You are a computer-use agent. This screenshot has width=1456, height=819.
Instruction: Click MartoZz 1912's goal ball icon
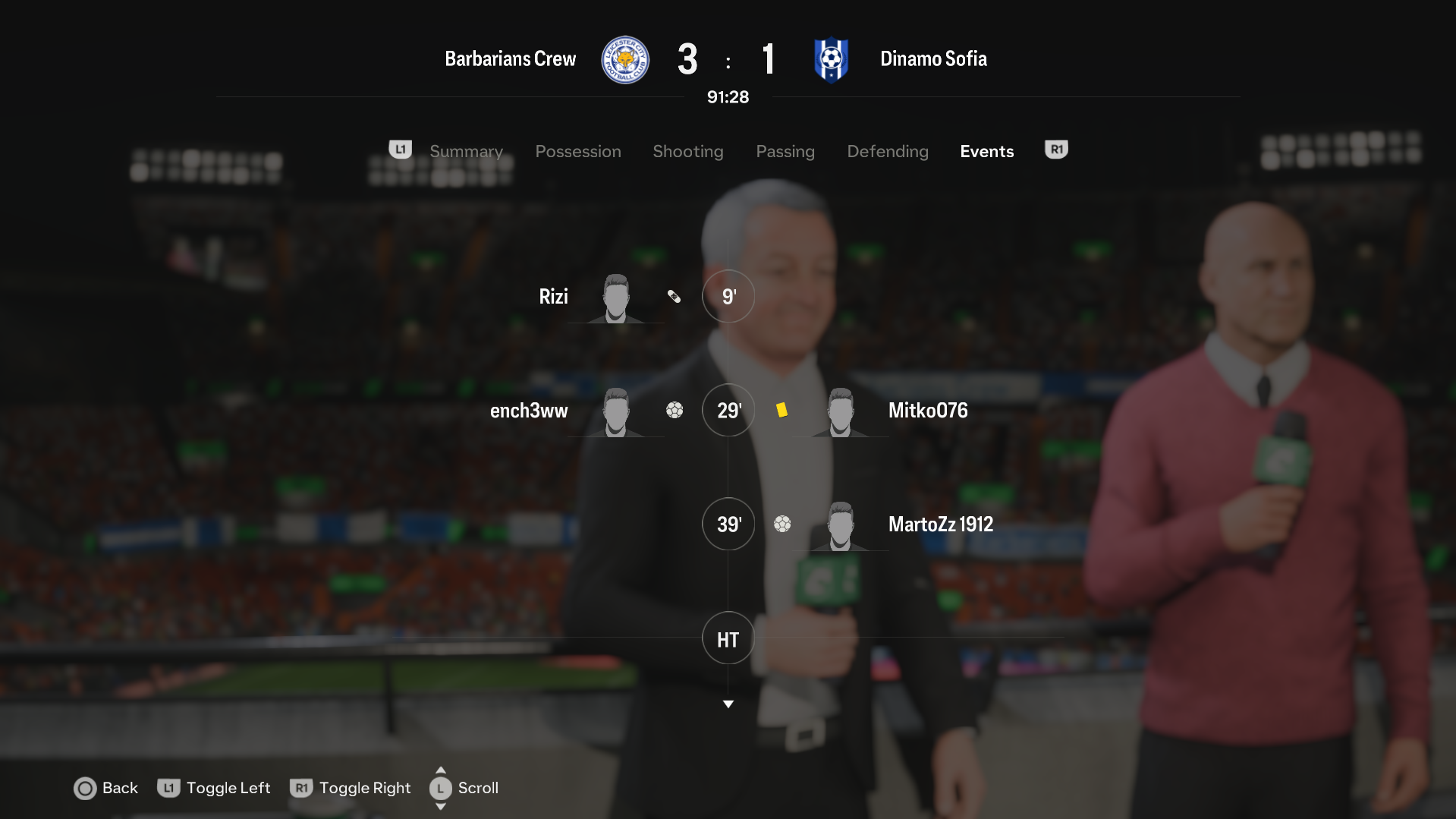[x=782, y=524]
